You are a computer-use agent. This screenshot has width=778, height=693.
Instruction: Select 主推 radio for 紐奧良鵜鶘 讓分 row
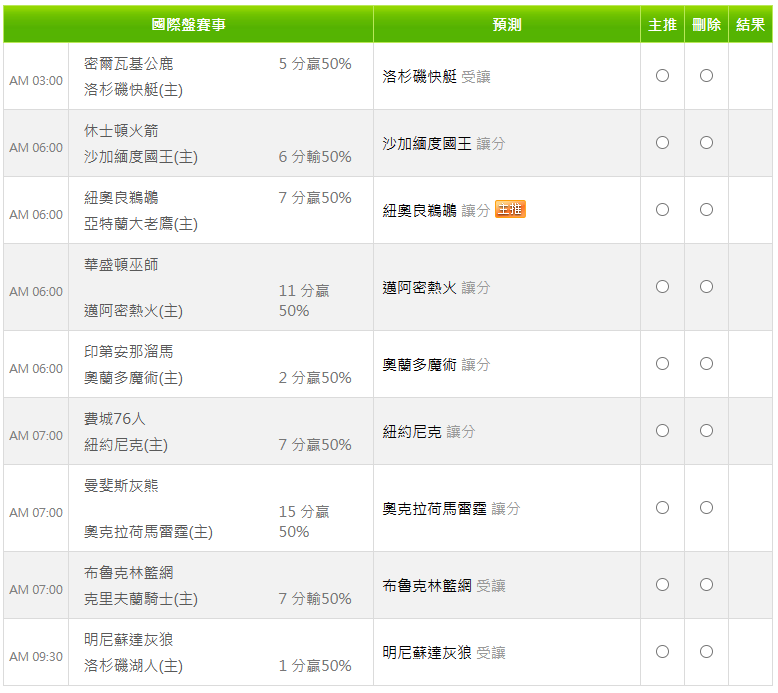coord(662,210)
